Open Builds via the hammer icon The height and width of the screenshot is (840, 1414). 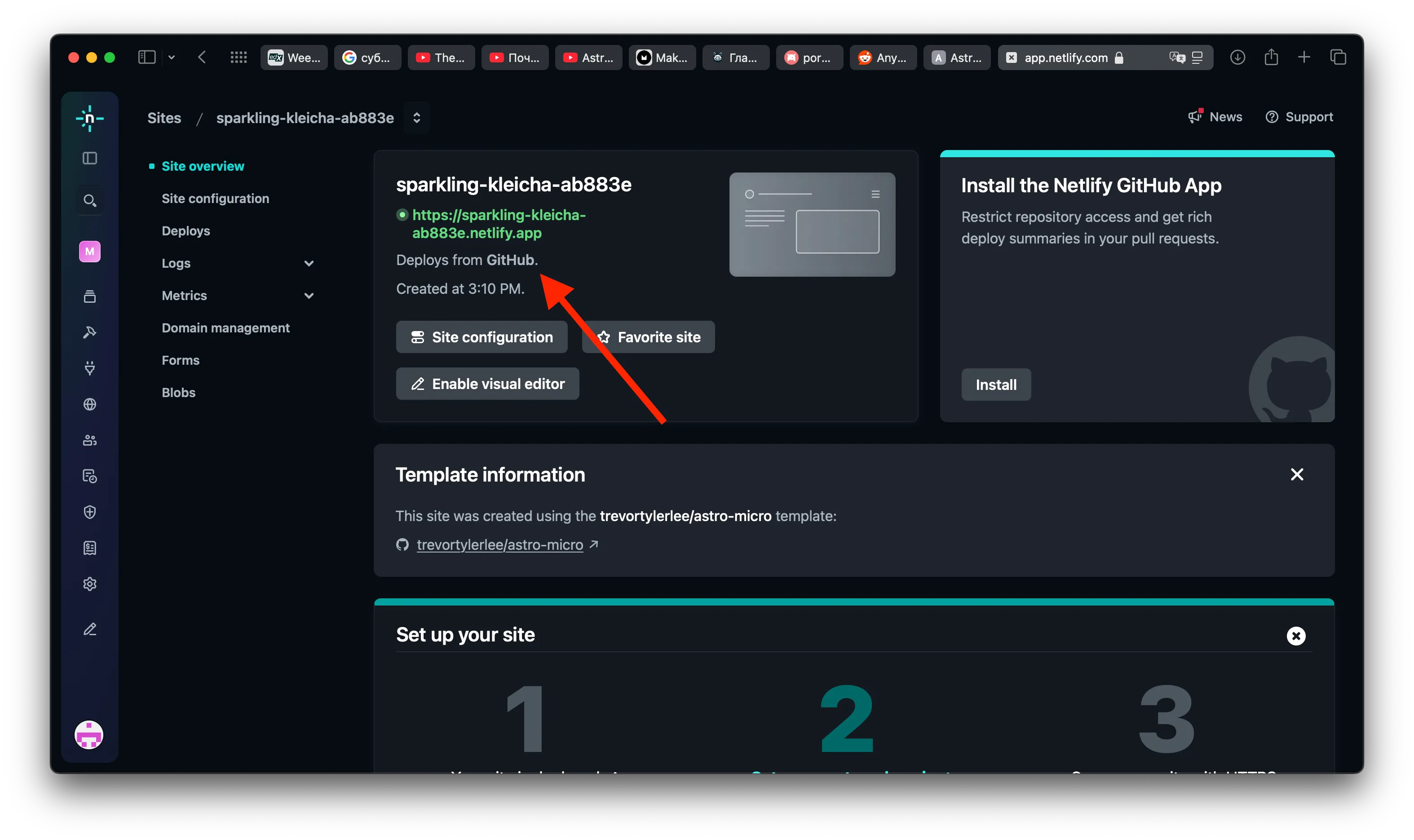point(89,332)
